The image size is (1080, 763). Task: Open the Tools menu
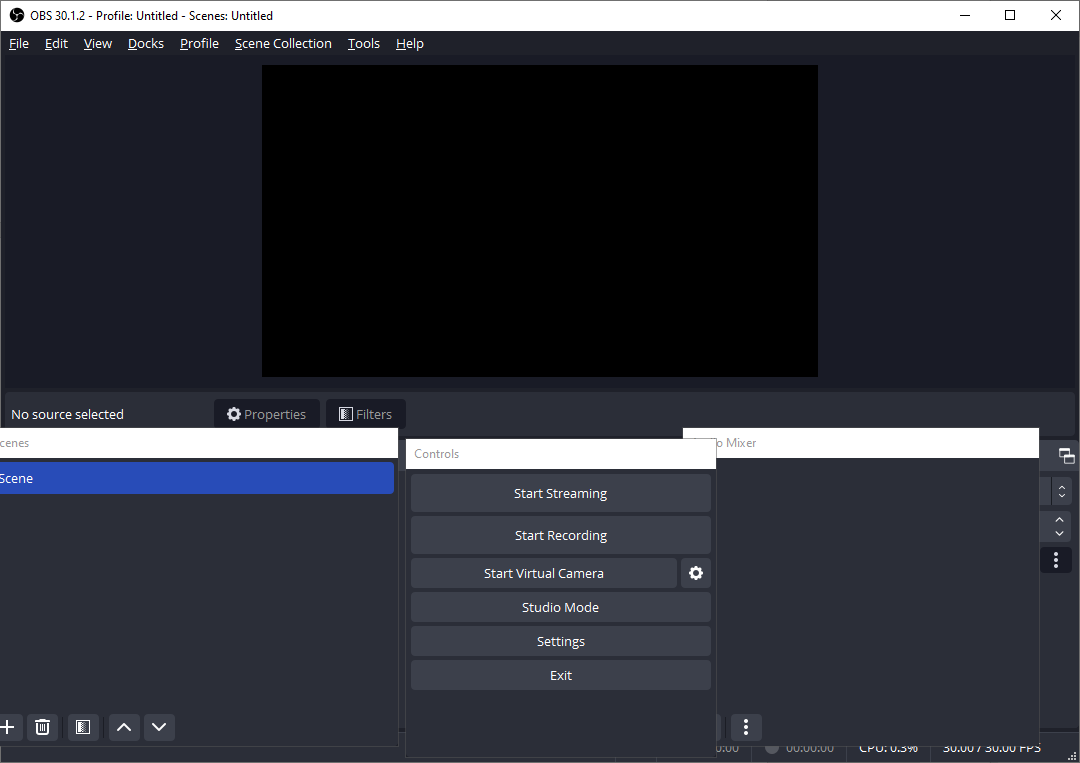pos(363,43)
